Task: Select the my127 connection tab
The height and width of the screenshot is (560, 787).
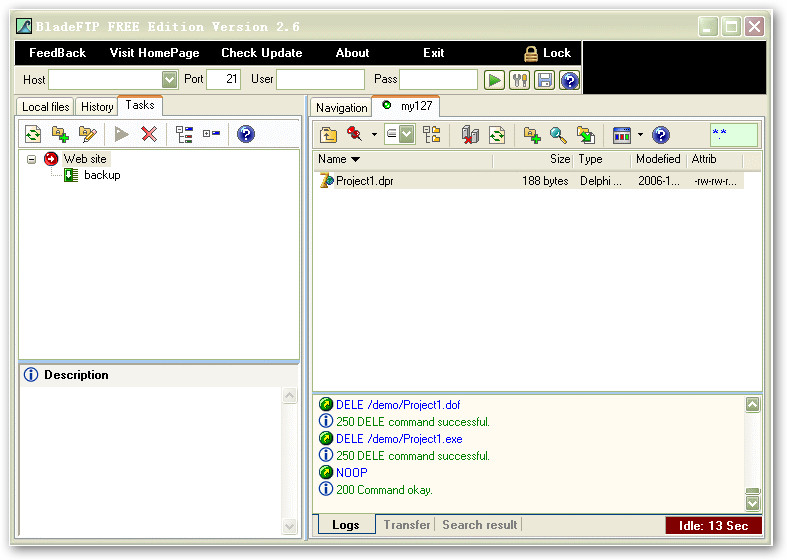Action: coord(407,106)
